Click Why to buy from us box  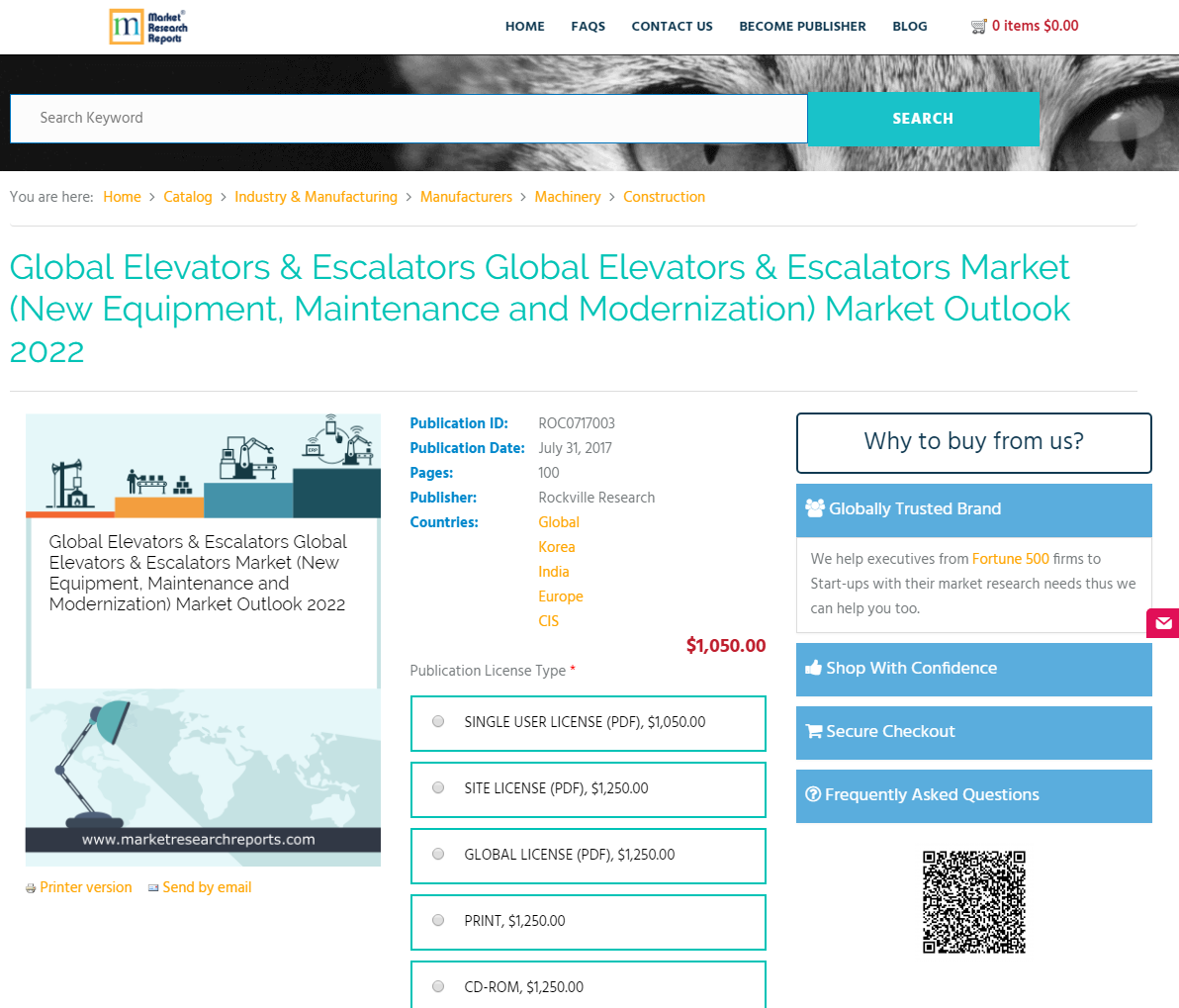tap(973, 443)
